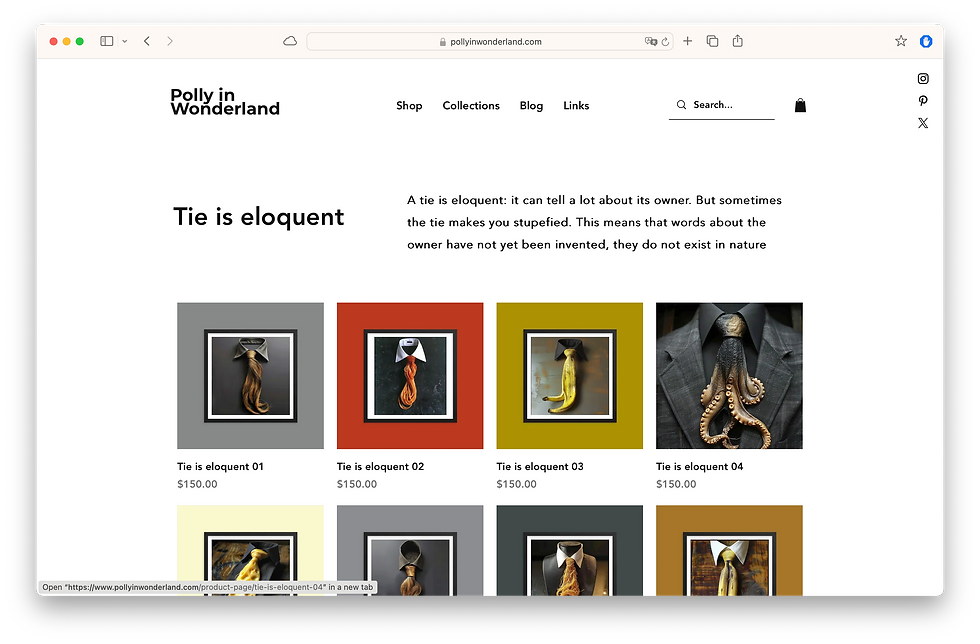Click the Polly in Wonderland logo
This screenshot has height=644, width=980.
coord(225,102)
